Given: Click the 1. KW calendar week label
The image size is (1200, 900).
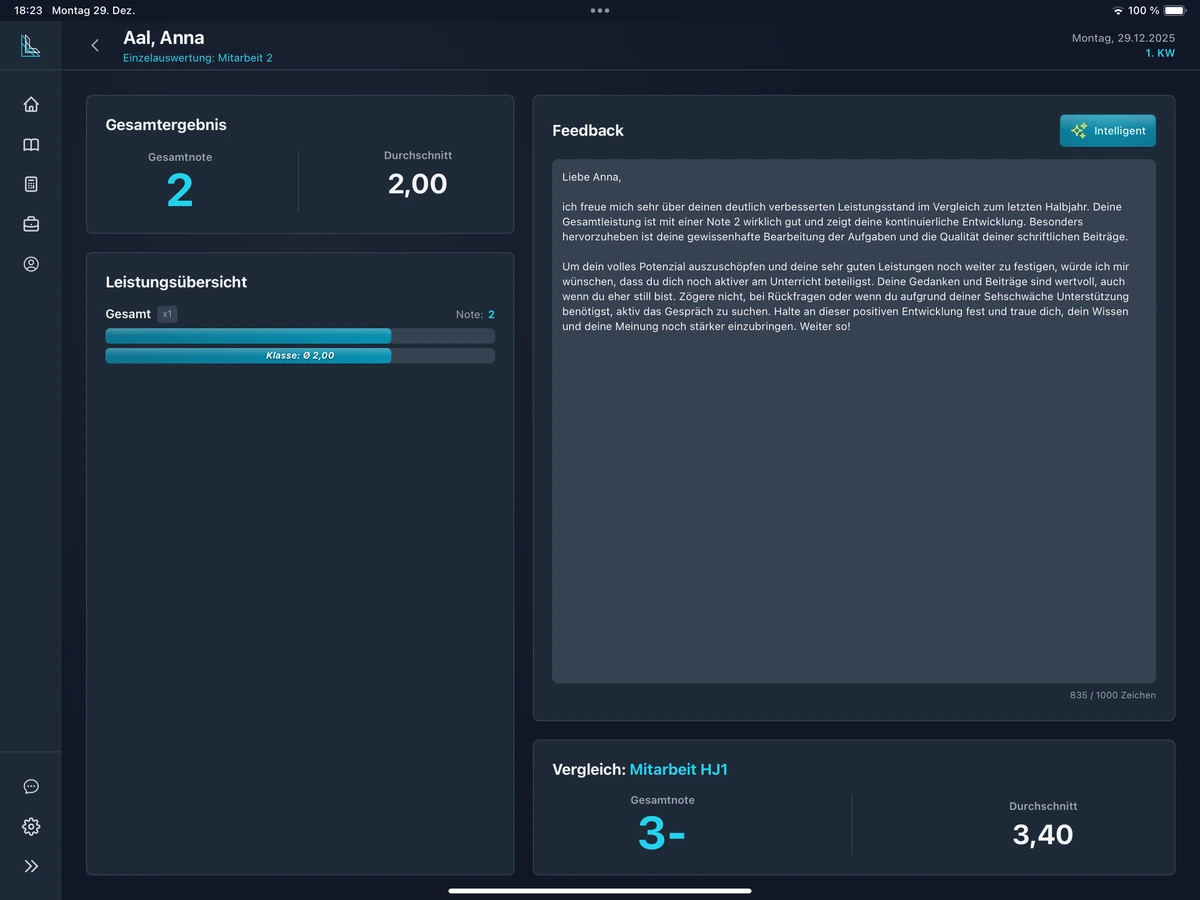Looking at the screenshot, I should coord(1159,53).
